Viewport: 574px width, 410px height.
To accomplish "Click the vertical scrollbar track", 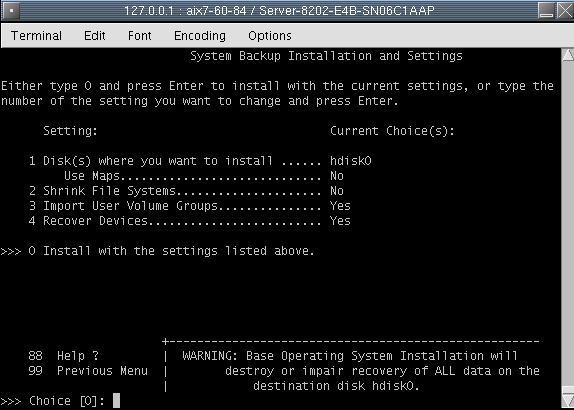I will (568, 225).
